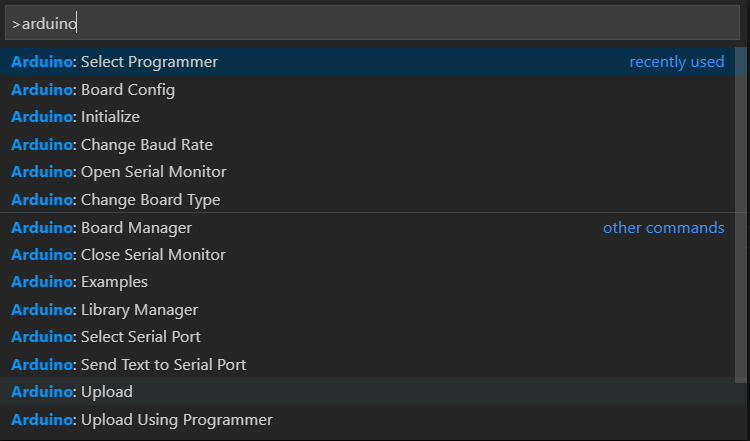This screenshot has height=441, width=750.
Task: Click the command list scrollbar thumb
Action: pos(742,200)
